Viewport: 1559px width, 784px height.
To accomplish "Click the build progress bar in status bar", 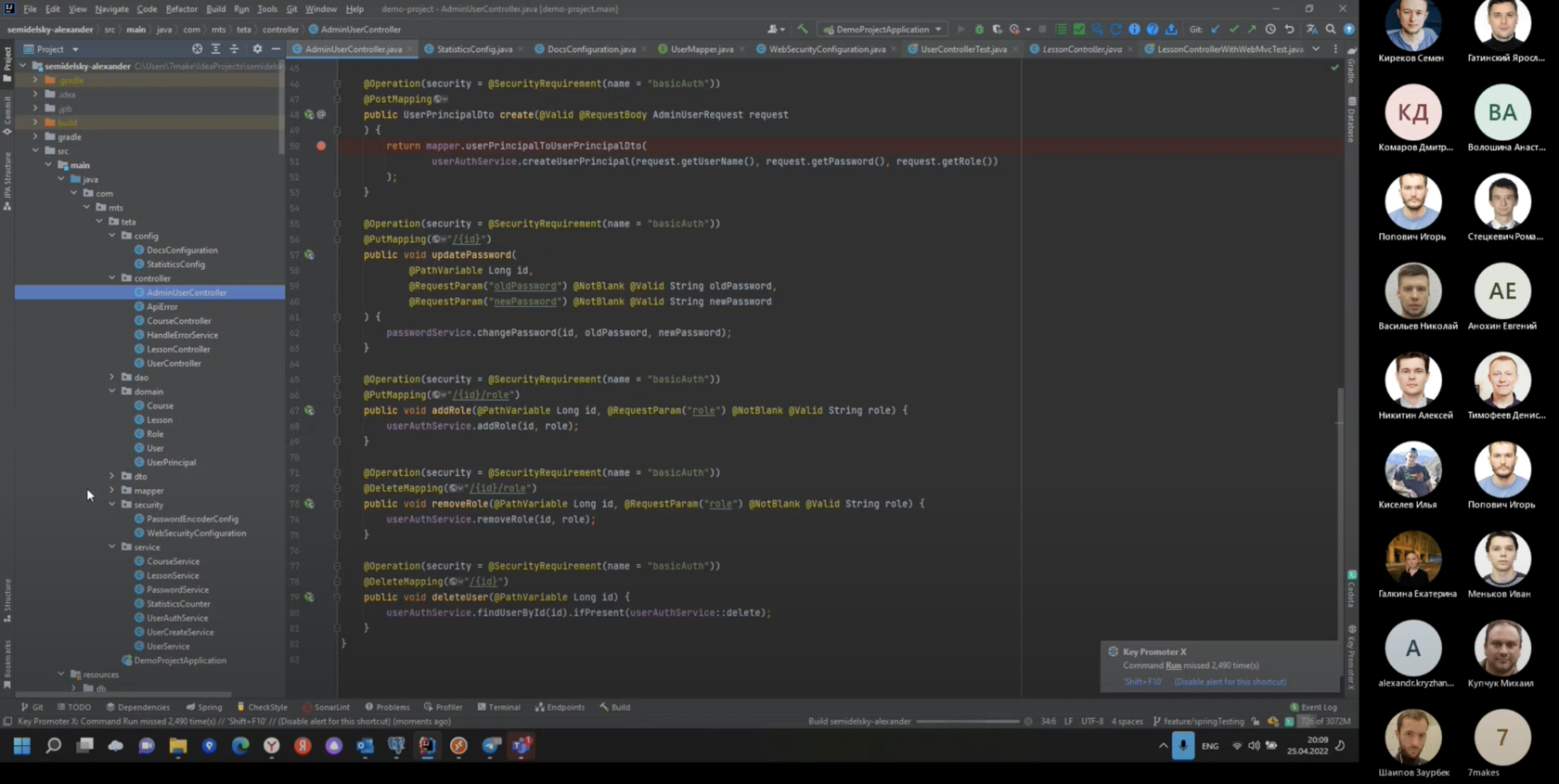I will pyautogui.click(x=968, y=722).
